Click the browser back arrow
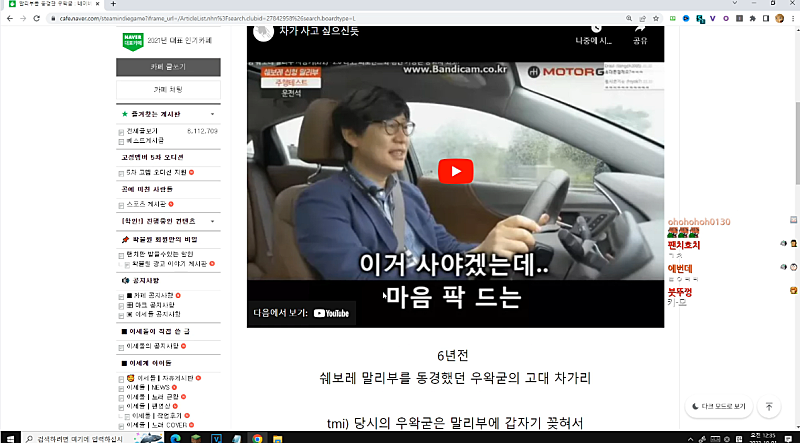 pos(10,18)
